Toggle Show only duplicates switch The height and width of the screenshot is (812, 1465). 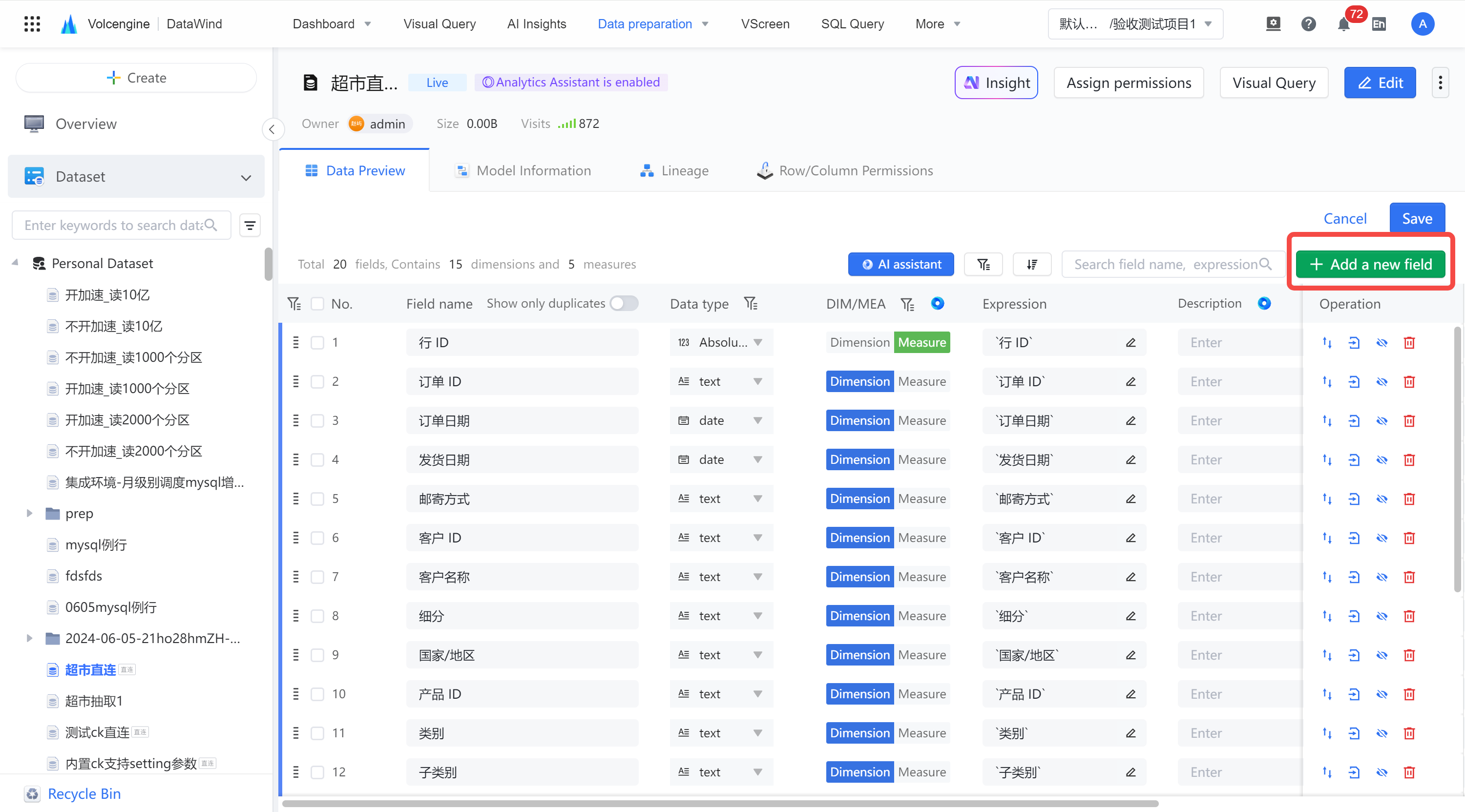click(x=623, y=304)
